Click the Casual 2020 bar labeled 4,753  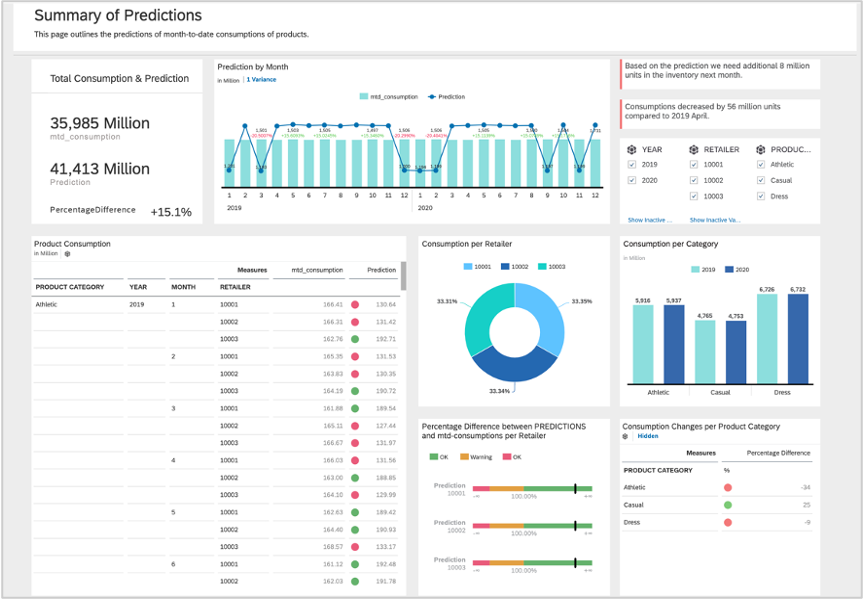click(736, 353)
